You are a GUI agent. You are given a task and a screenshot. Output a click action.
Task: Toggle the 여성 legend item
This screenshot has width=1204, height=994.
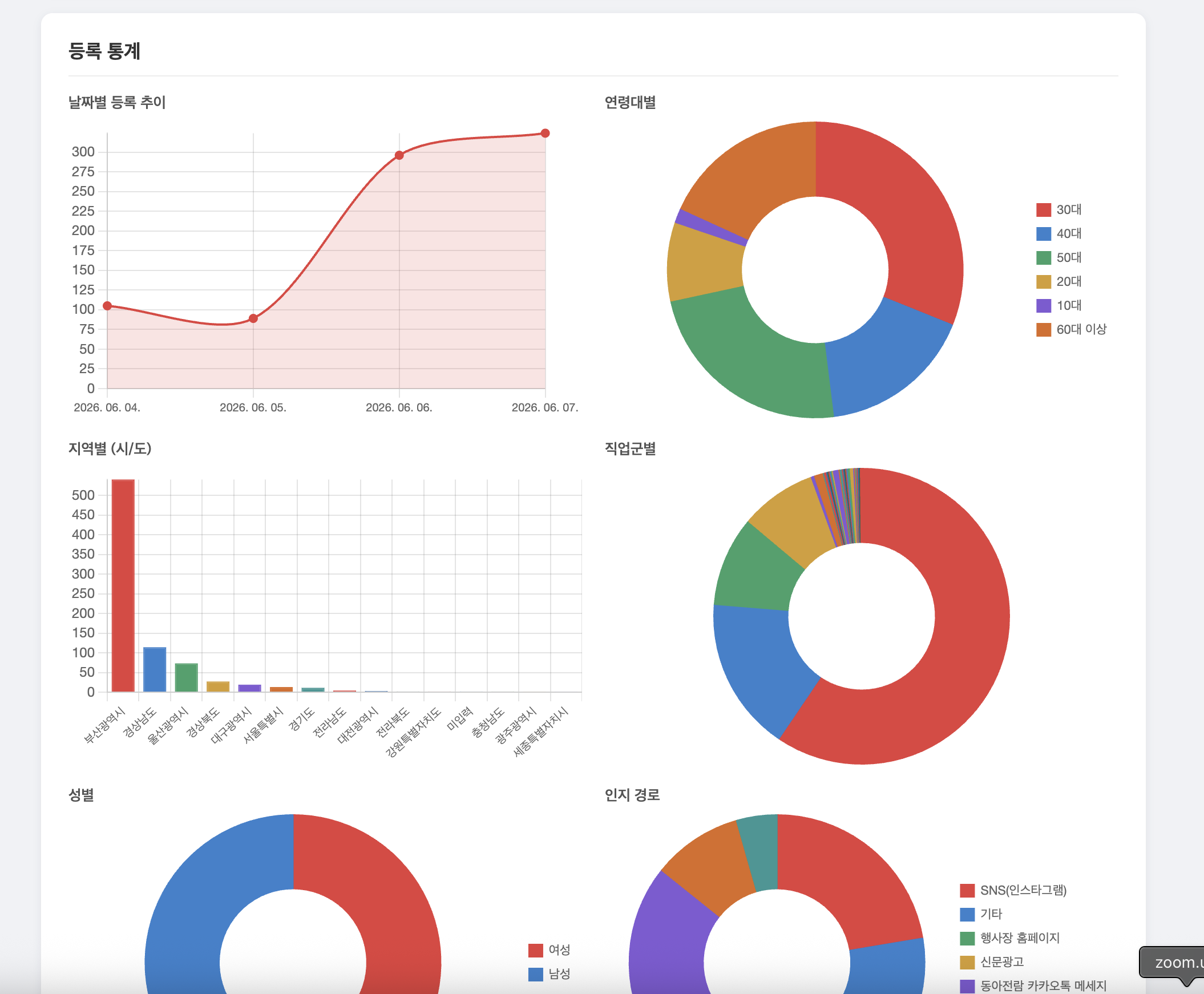pos(548,950)
